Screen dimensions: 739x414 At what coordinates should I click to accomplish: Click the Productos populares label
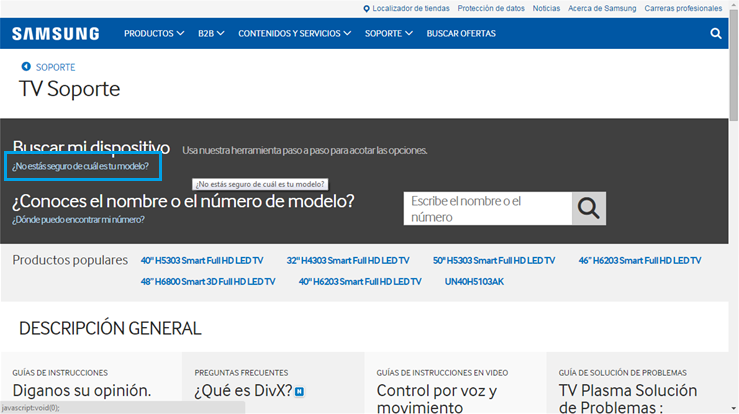point(70,260)
